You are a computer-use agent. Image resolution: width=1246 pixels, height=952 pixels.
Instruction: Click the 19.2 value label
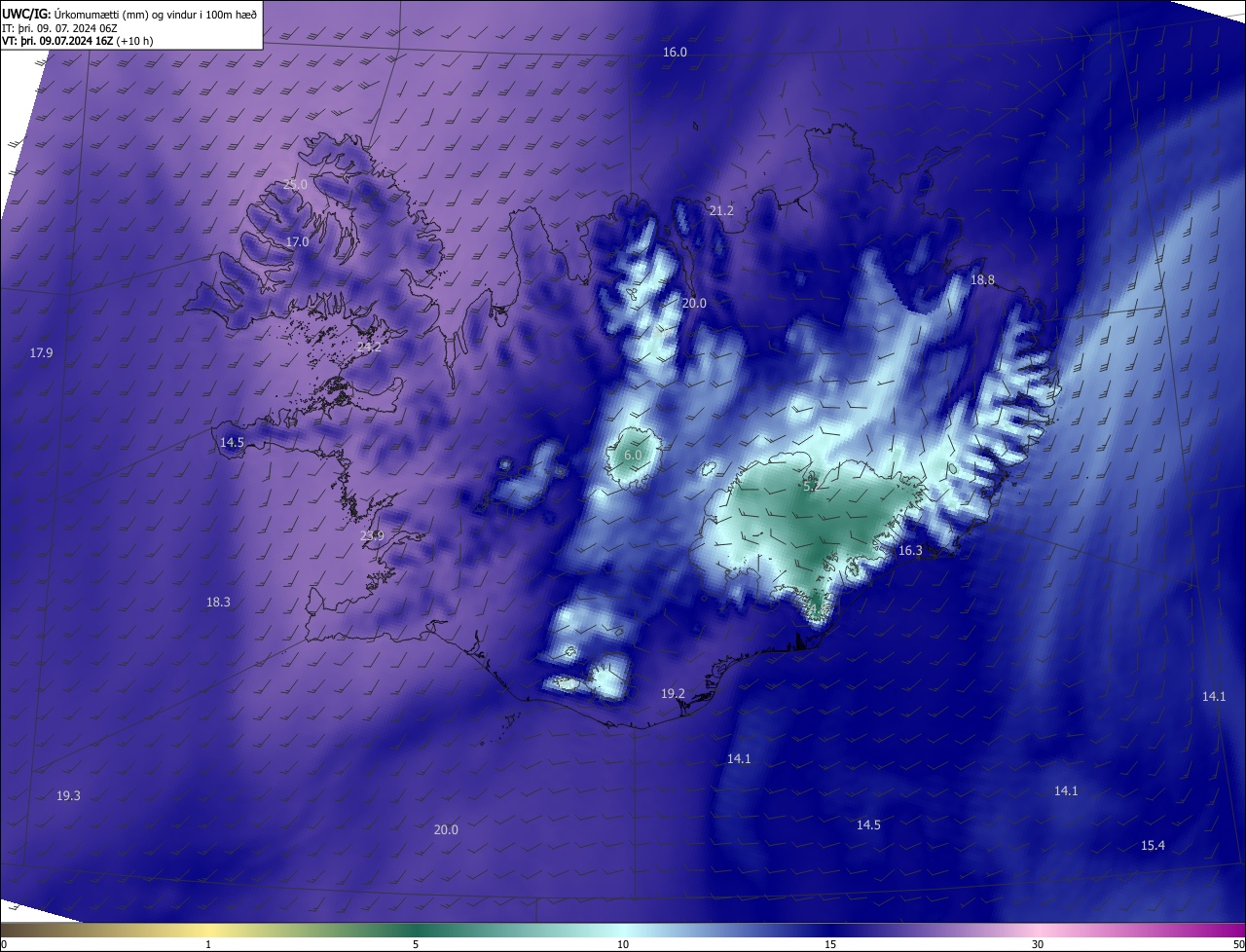tap(673, 694)
